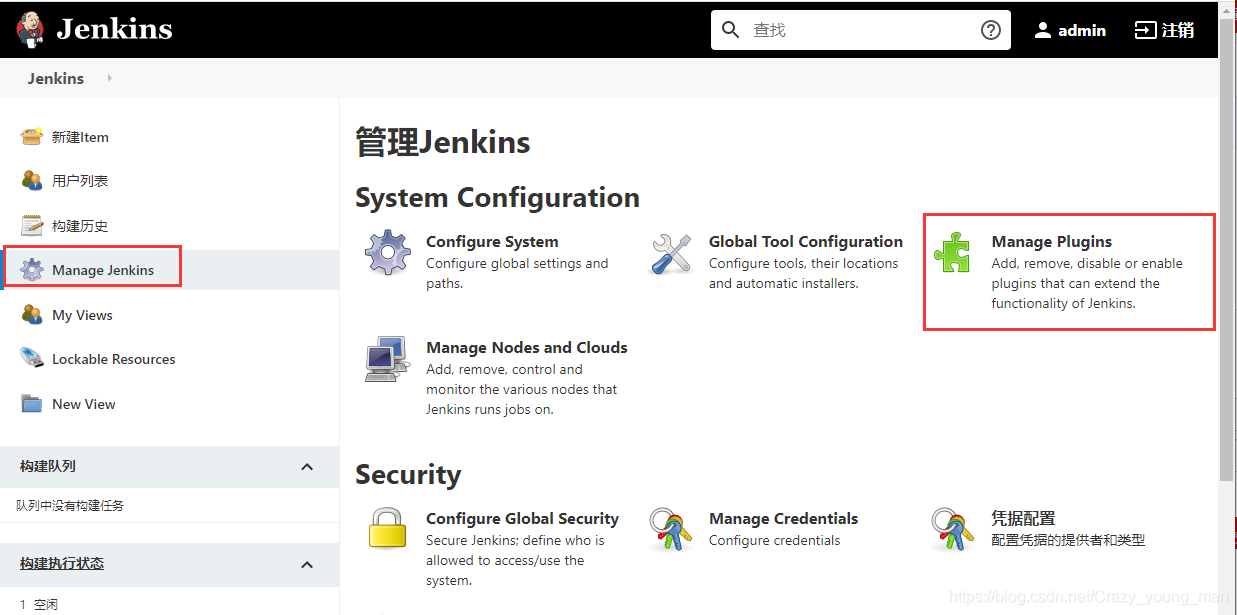Click the 队列中没有构建任务 text

70,506
